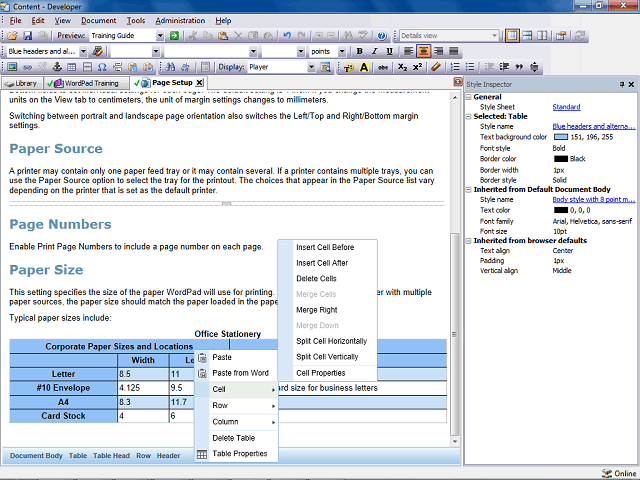Screen dimensions: 640x480
Task: Open the Preview Training Guide dropdown
Action: coord(160,36)
